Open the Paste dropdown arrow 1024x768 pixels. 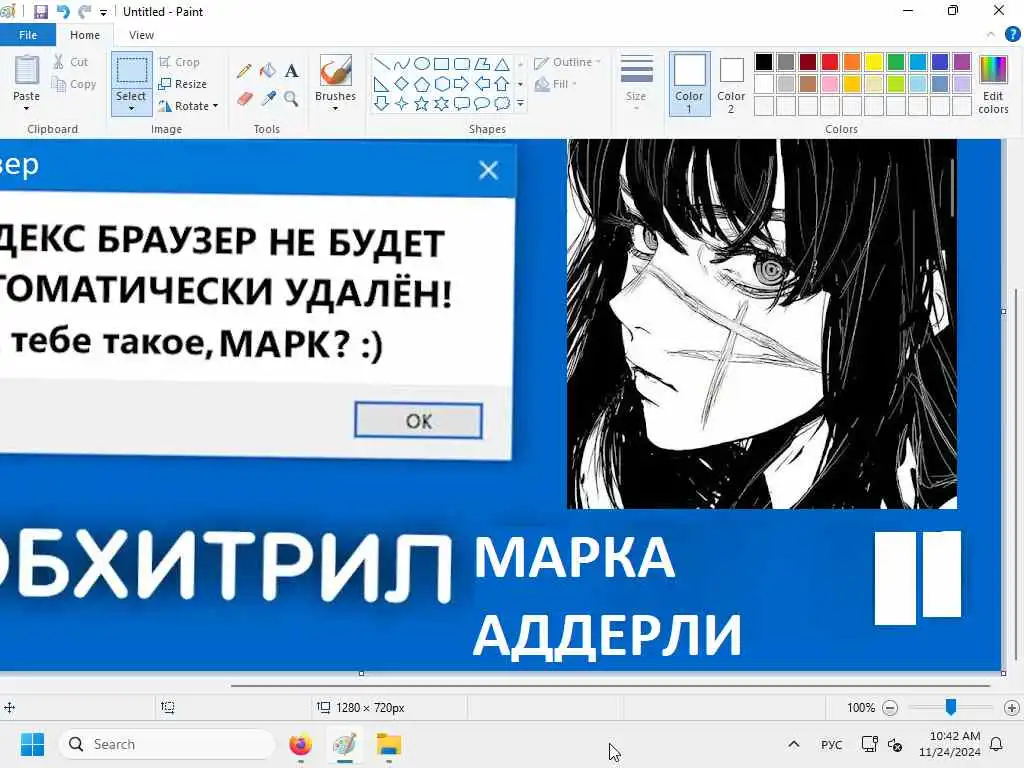coord(27,108)
